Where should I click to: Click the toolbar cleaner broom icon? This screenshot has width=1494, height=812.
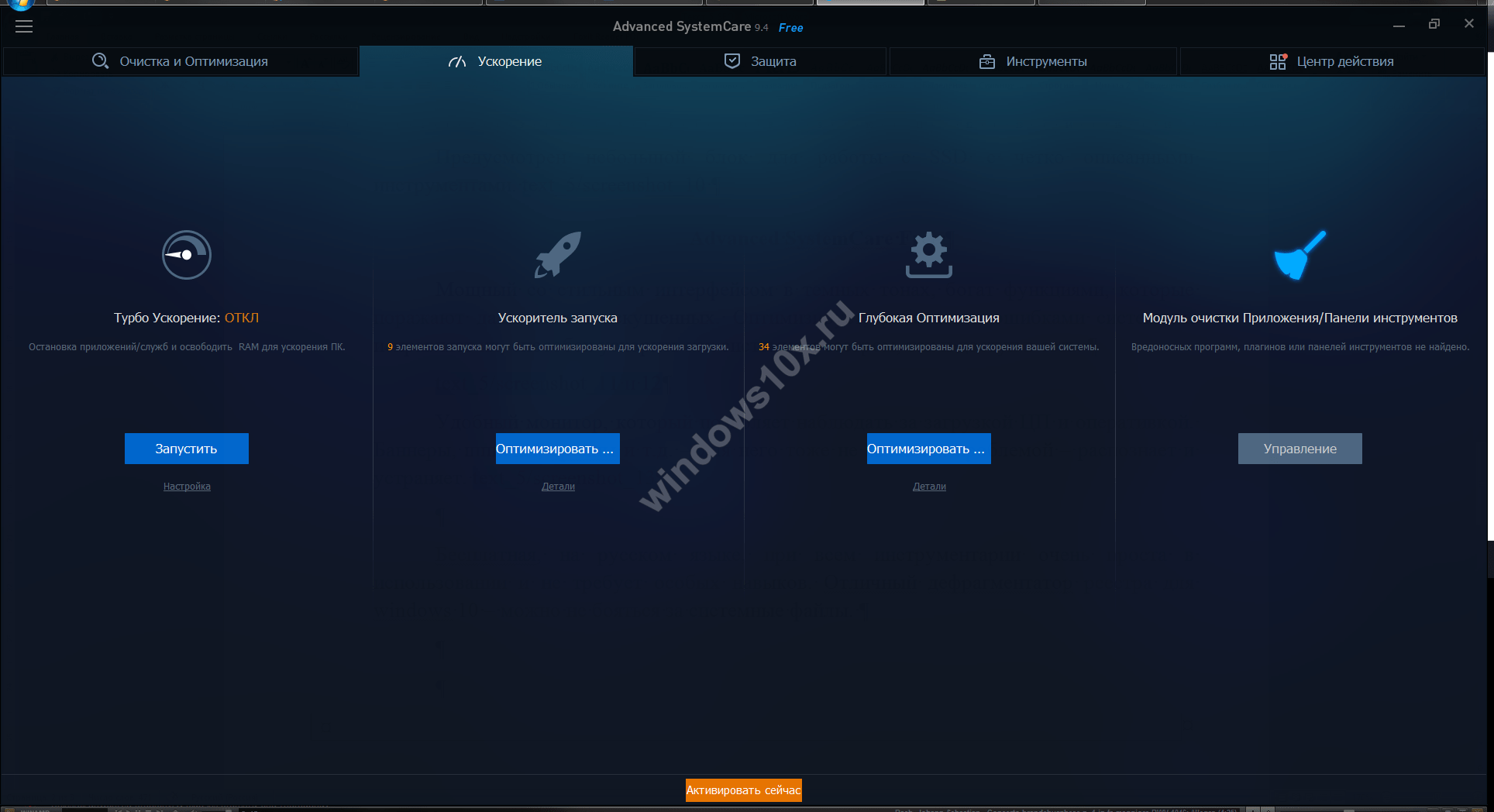1300,255
